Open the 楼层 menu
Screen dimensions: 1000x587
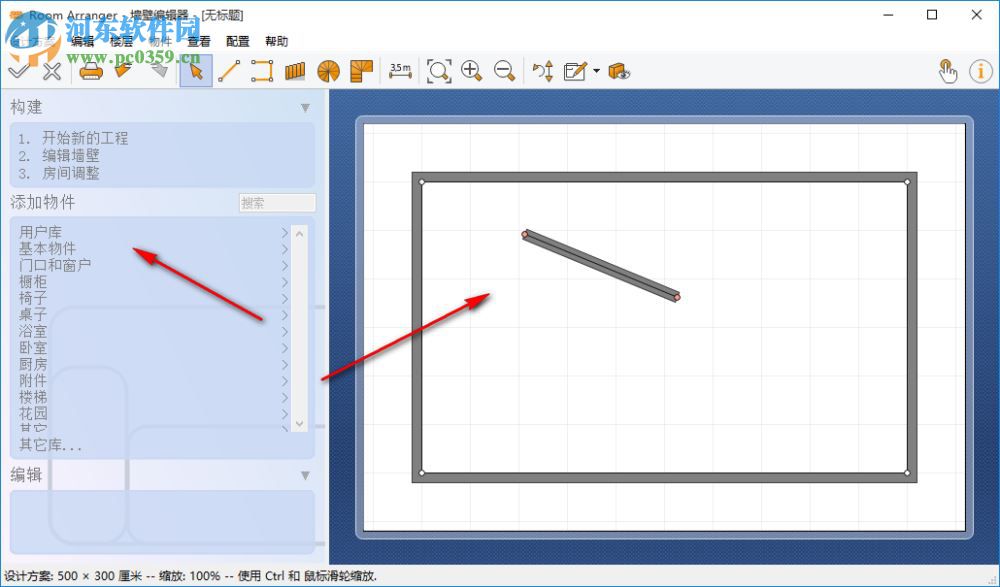[x=121, y=41]
